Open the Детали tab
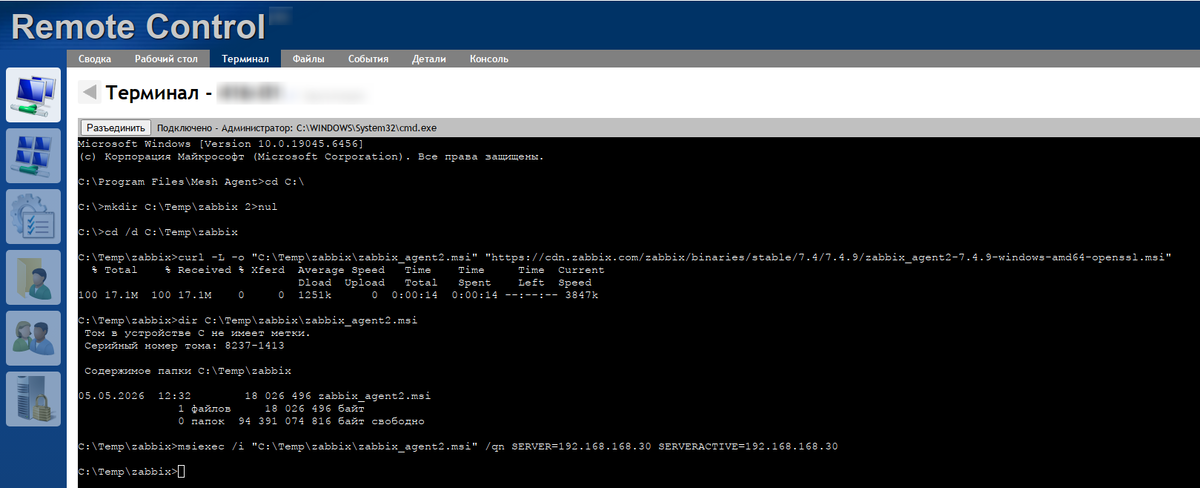 click(429, 59)
